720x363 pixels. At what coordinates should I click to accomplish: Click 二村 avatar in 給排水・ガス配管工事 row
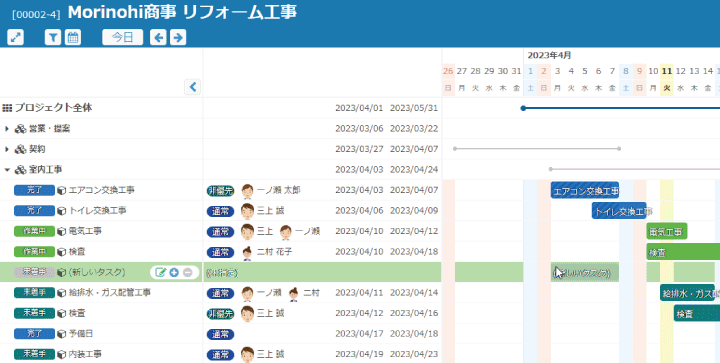pyautogui.click(x=293, y=293)
